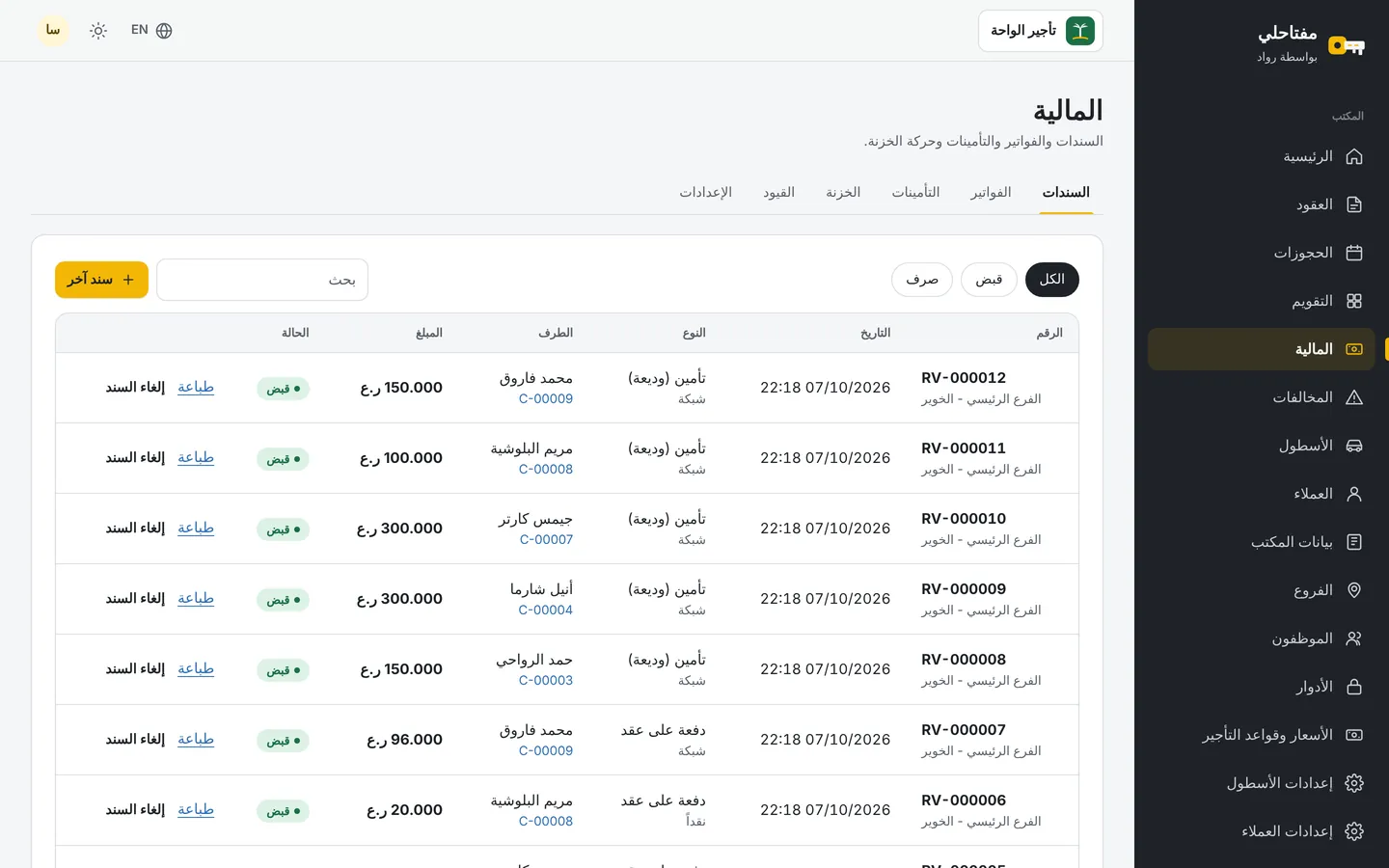Click the إعدادات الأسطول gear icon

pyautogui.click(x=1354, y=783)
